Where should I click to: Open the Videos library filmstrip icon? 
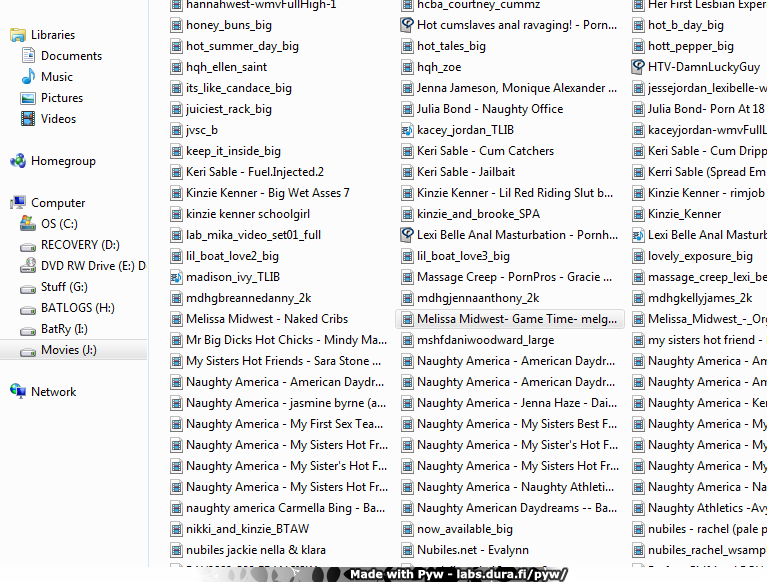28,119
